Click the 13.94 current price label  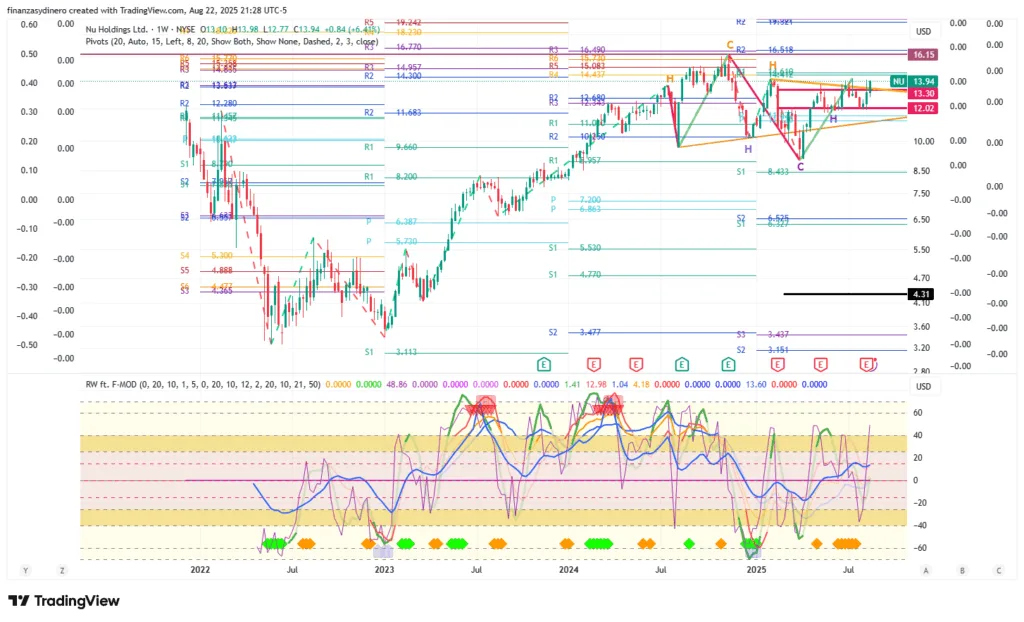pos(923,82)
